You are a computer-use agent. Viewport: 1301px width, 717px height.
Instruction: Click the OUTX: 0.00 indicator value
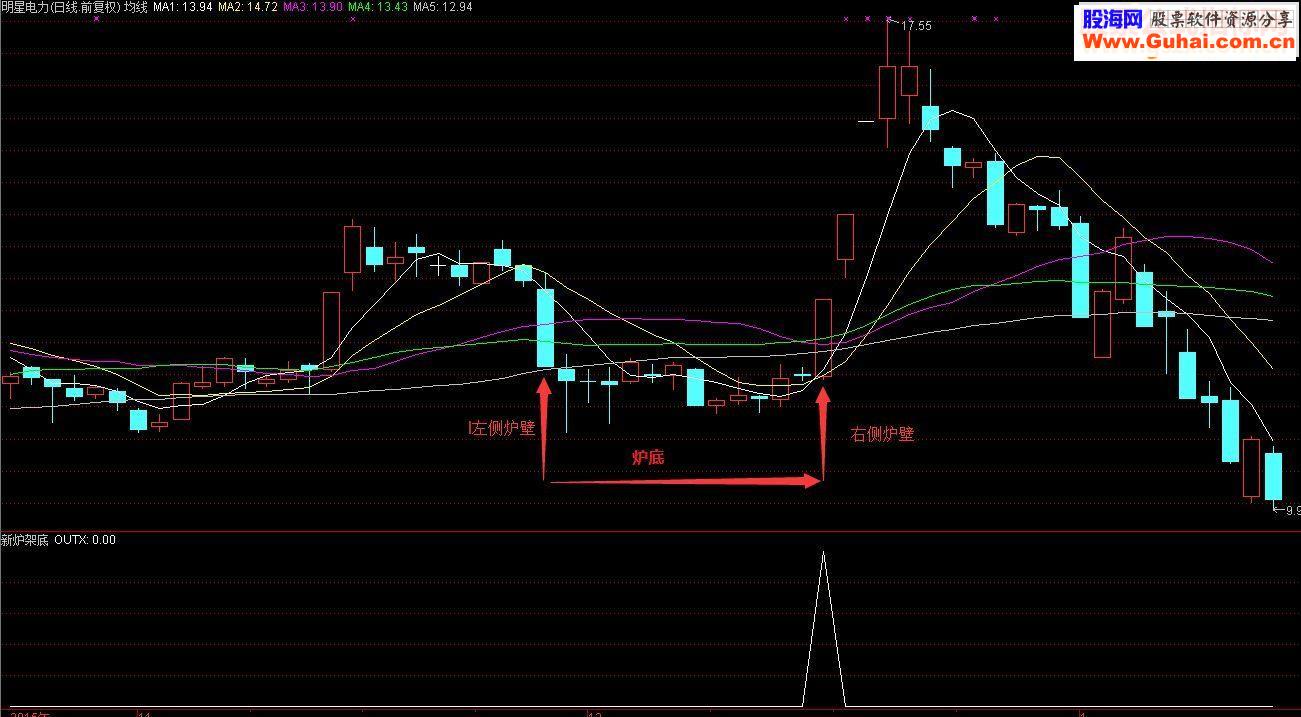(x=85, y=540)
